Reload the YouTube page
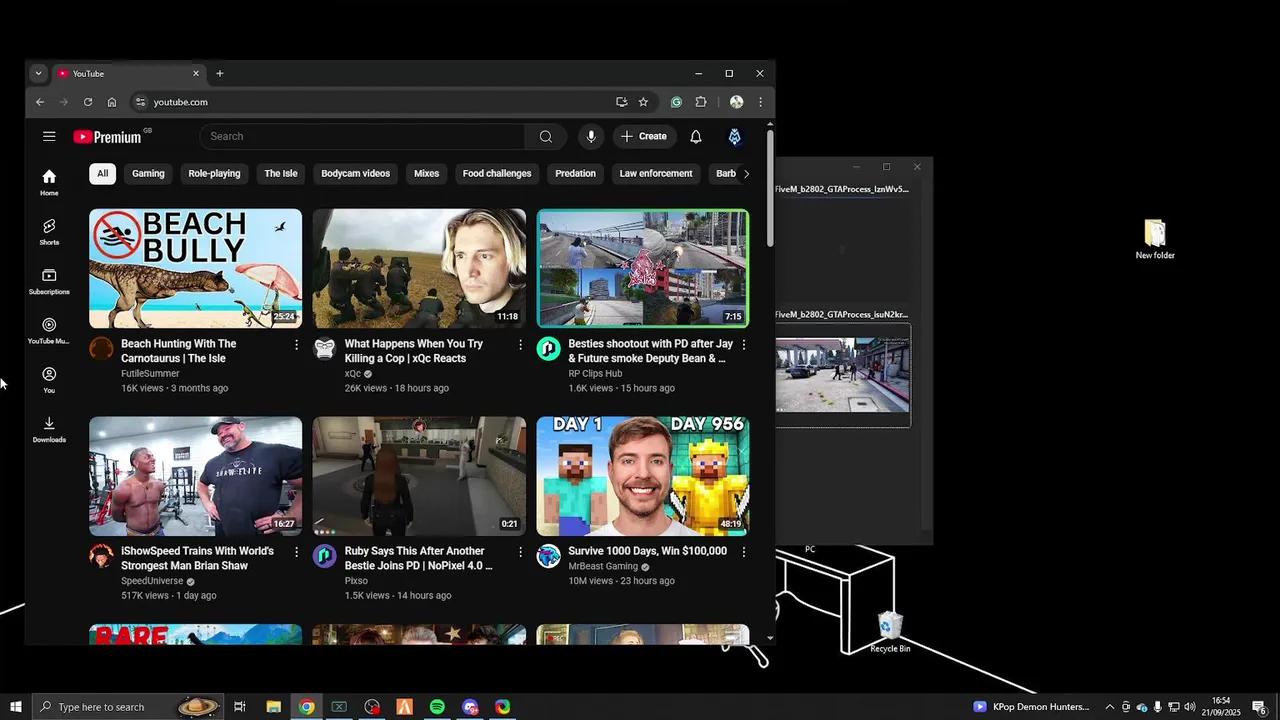 88,102
